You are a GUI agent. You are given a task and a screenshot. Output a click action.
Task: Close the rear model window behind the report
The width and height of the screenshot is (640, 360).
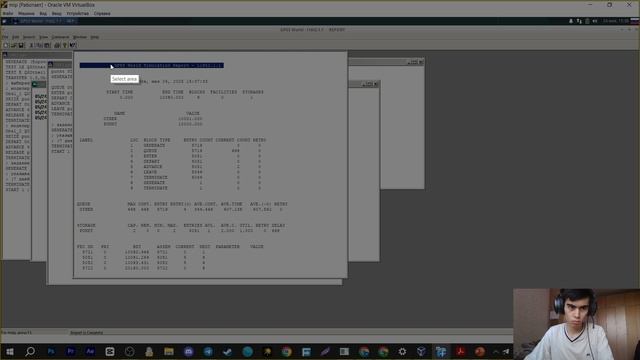[x=421, y=62]
